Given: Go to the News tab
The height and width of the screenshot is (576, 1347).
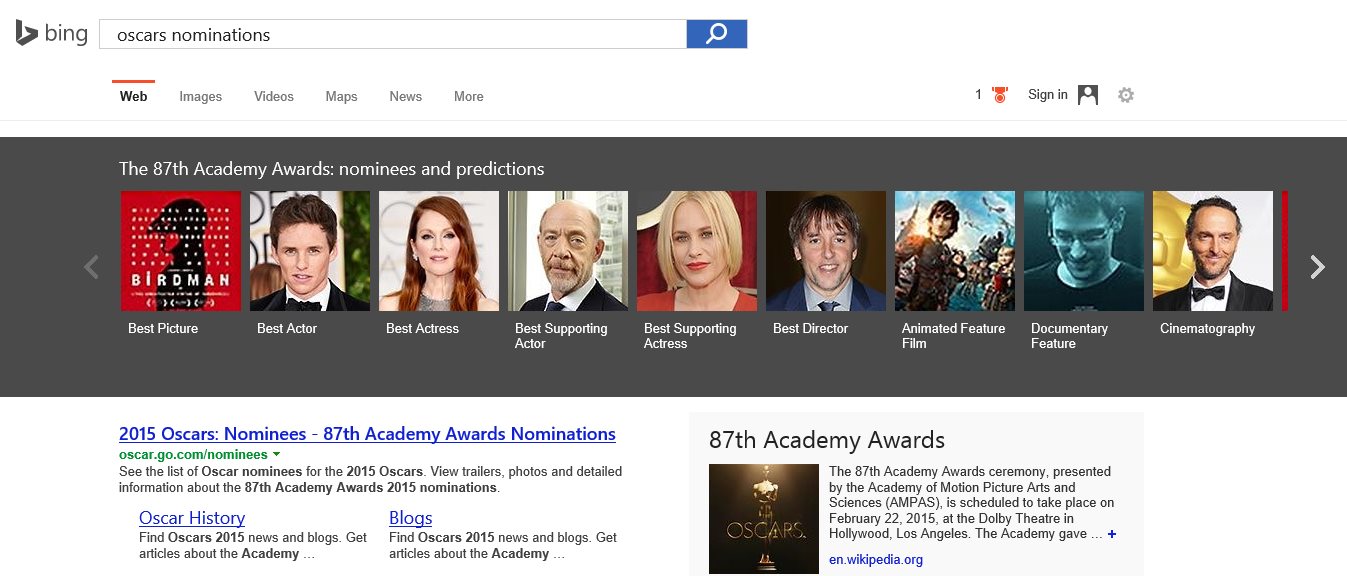Looking at the screenshot, I should pyautogui.click(x=406, y=97).
